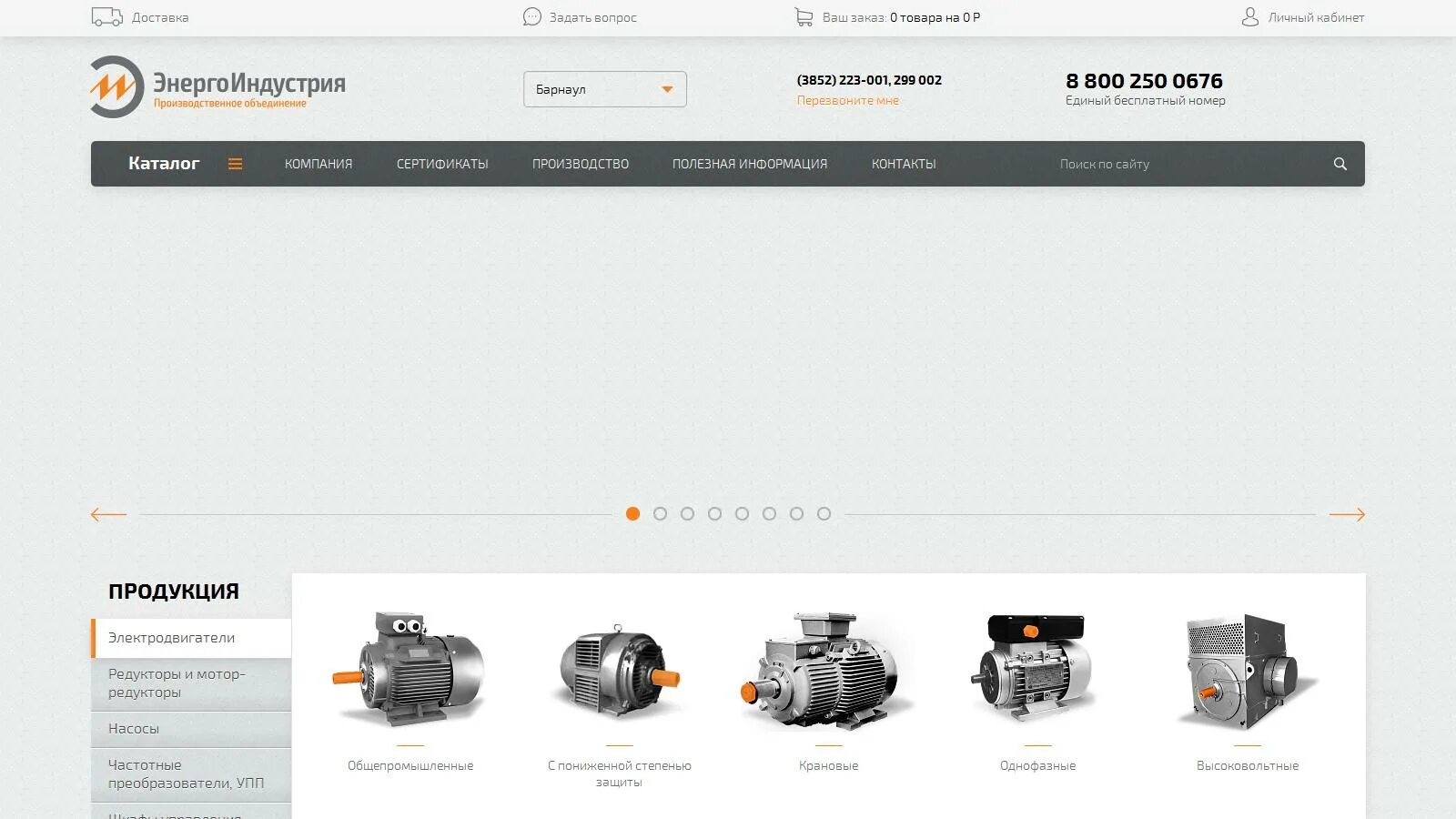The image size is (1456, 819).
Task: Open the Крановые category label
Action: [x=828, y=766]
